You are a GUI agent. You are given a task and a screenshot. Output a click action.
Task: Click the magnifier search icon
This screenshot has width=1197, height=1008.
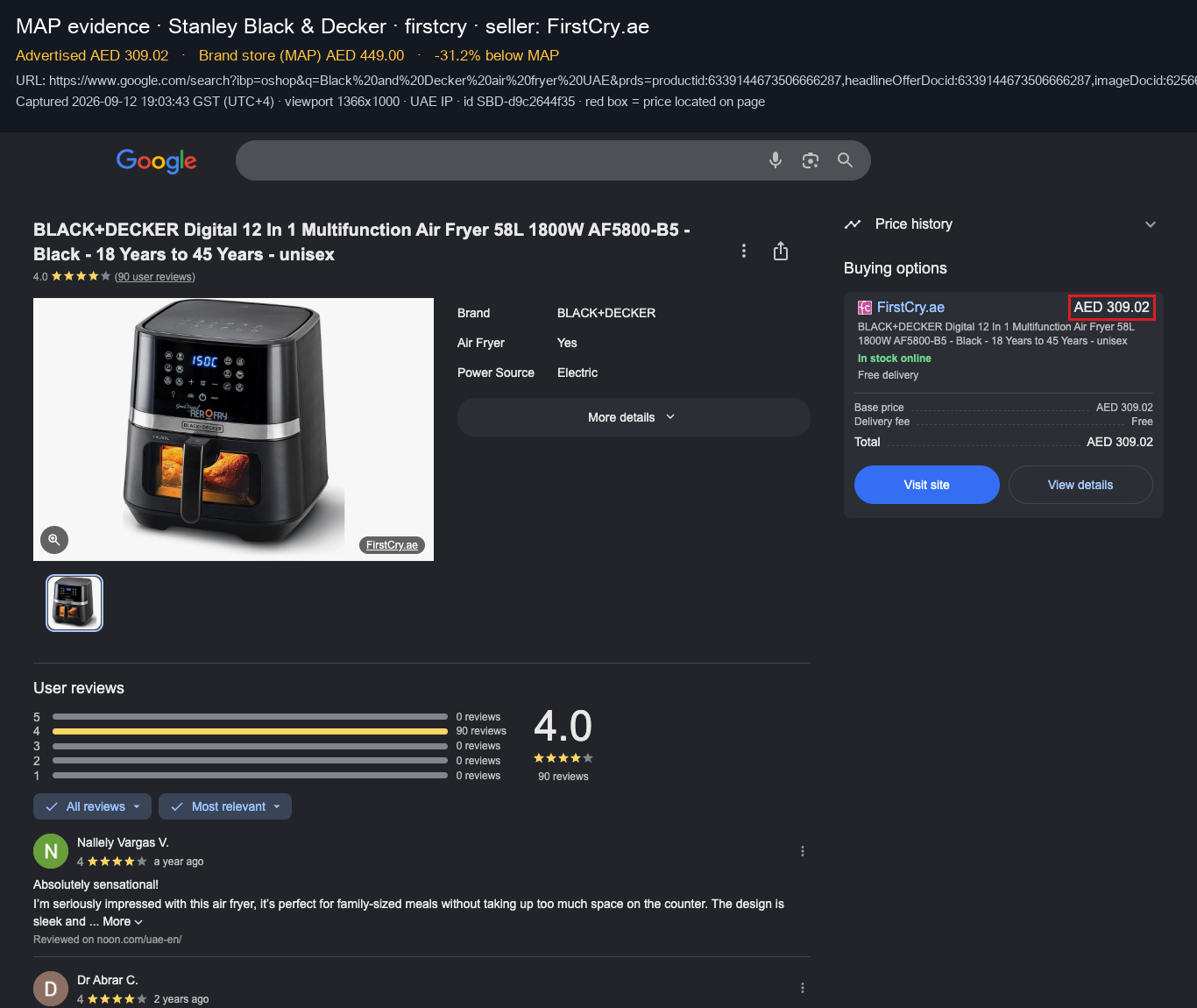pyautogui.click(x=845, y=160)
